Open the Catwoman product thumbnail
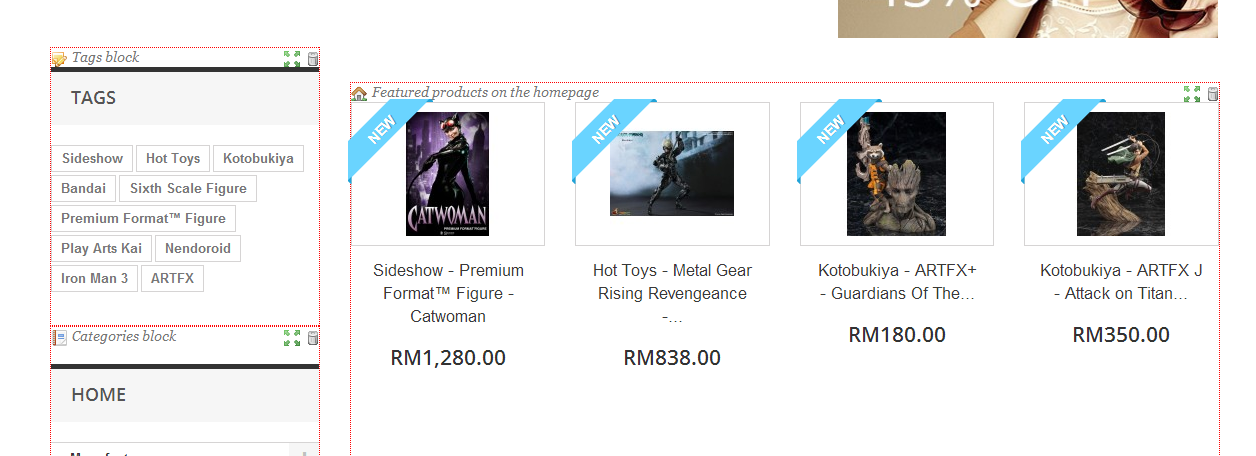The width and height of the screenshot is (1256, 456). tap(447, 174)
